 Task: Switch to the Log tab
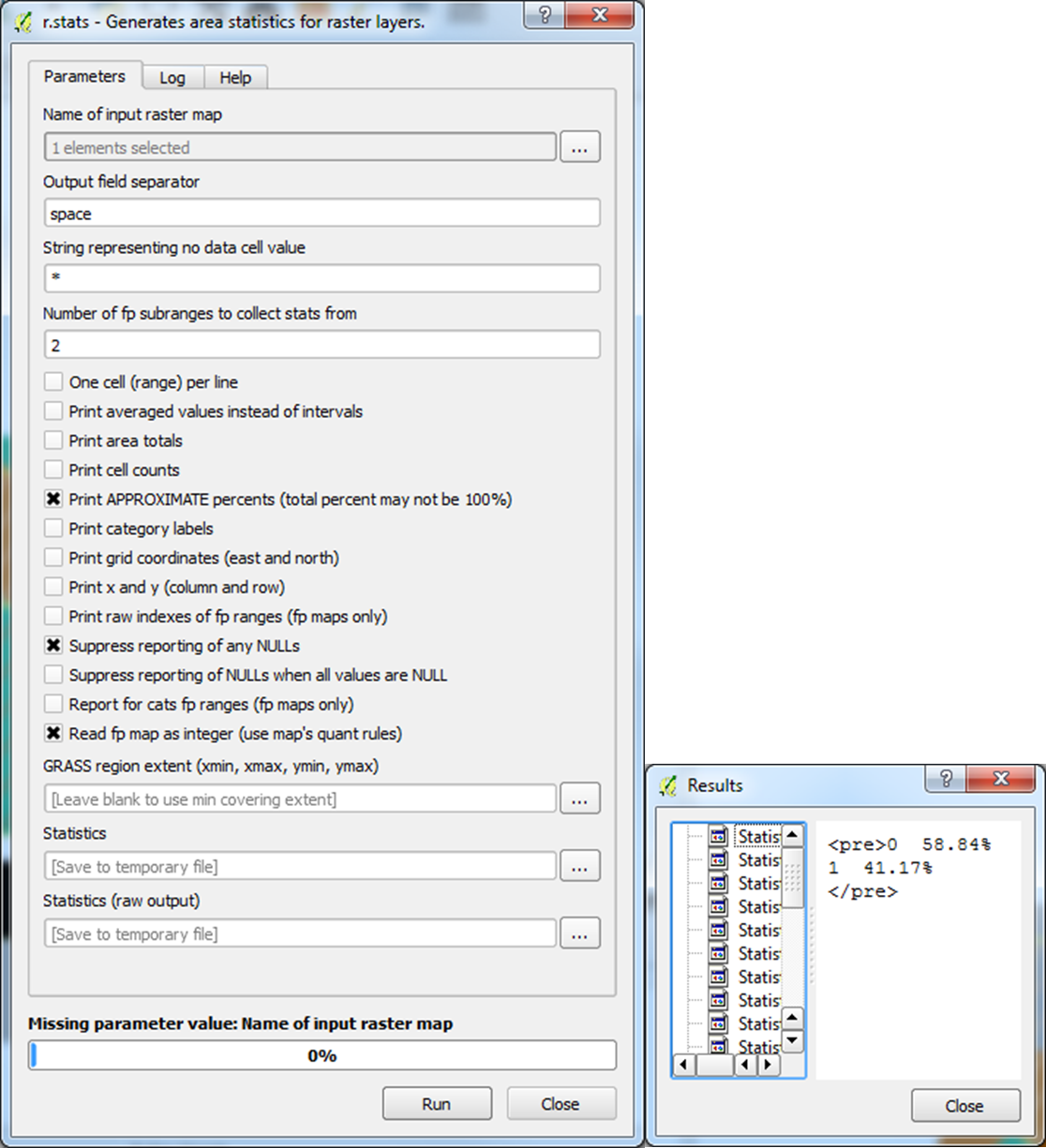[172, 77]
